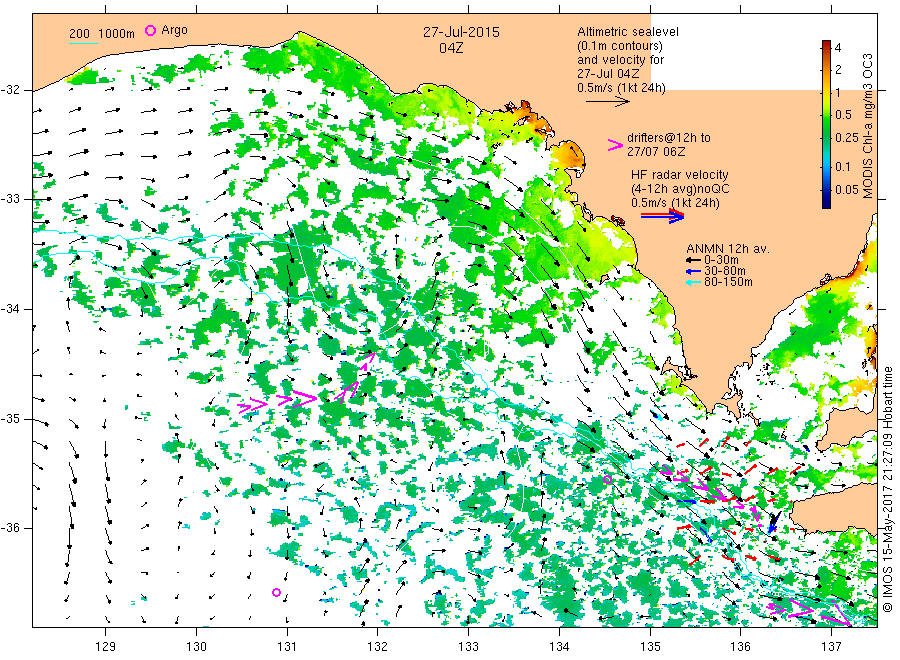Click the blue 30-80m ANMN legend arrow
The width and height of the screenshot is (900, 660).
coord(693,271)
